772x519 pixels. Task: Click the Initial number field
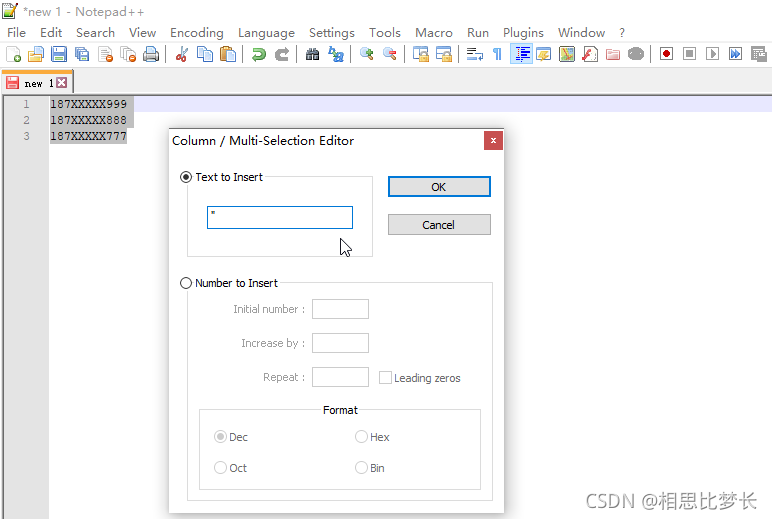click(x=340, y=309)
